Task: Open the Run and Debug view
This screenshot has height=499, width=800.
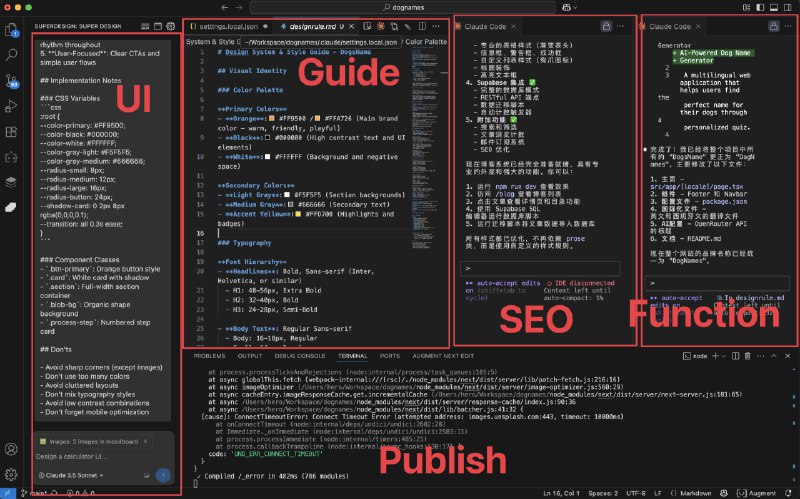Action: 11,106
